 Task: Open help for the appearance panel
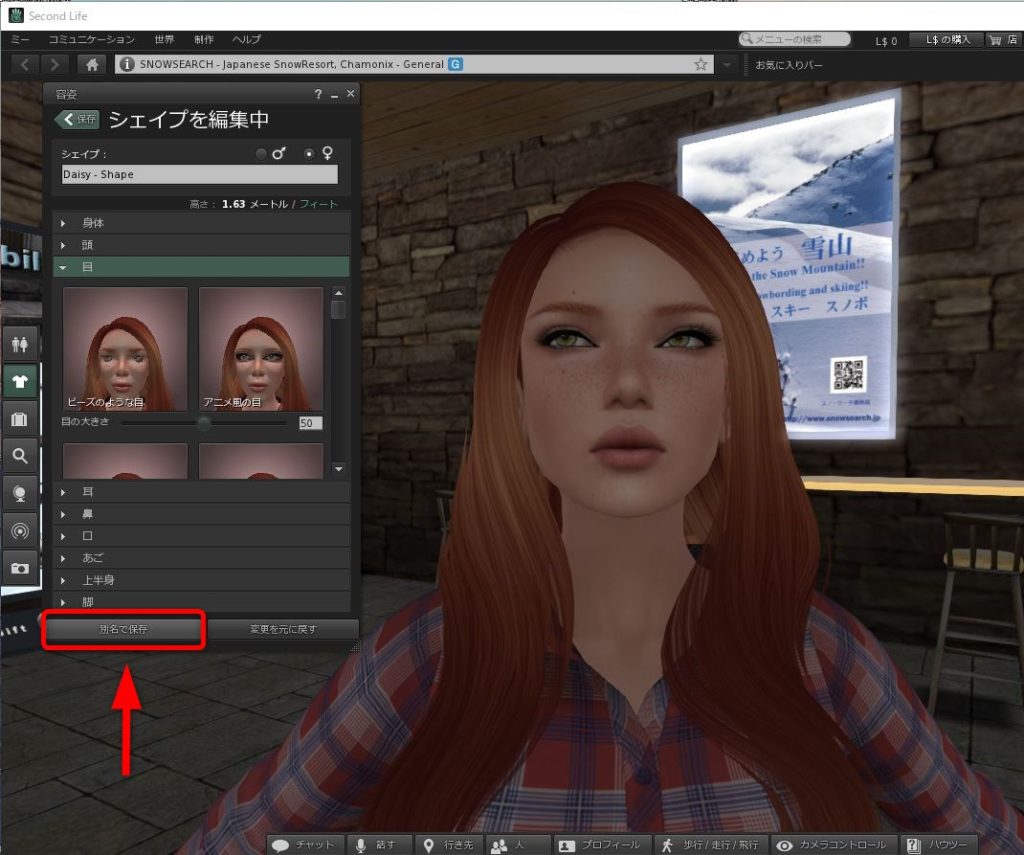click(318, 94)
